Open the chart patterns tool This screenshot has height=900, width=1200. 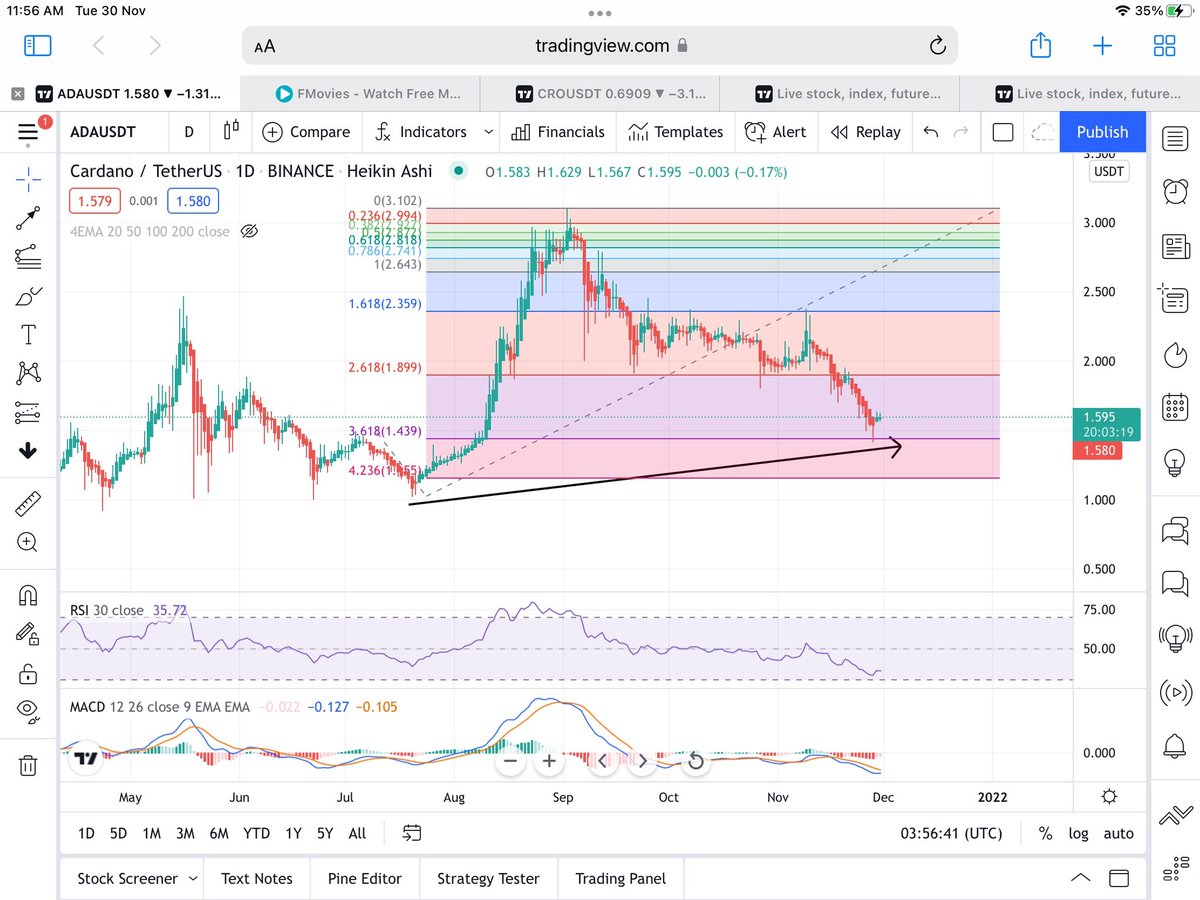(x=28, y=373)
